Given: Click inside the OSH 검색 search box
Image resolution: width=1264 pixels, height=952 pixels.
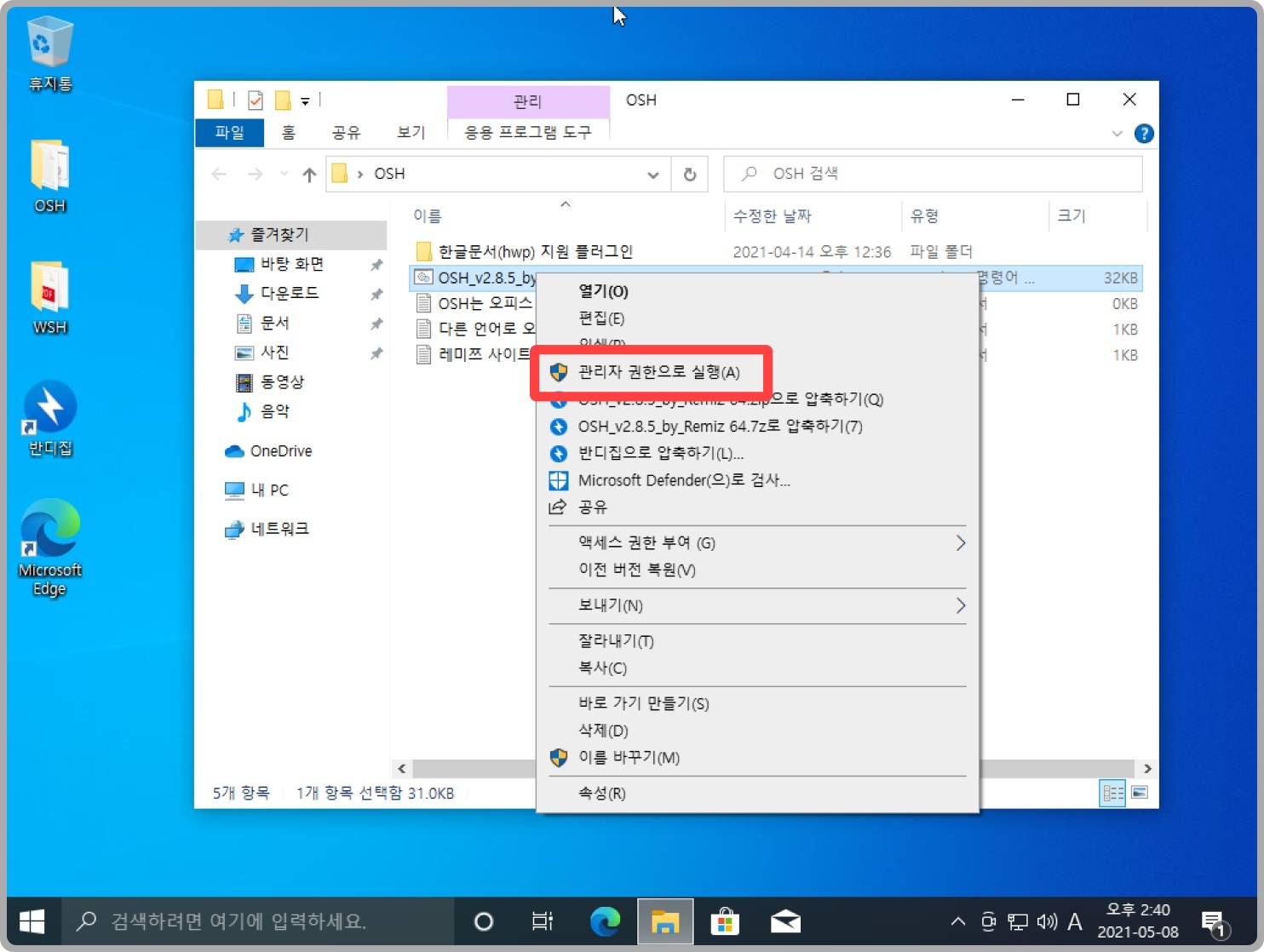Looking at the screenshot, I should 933,174.
